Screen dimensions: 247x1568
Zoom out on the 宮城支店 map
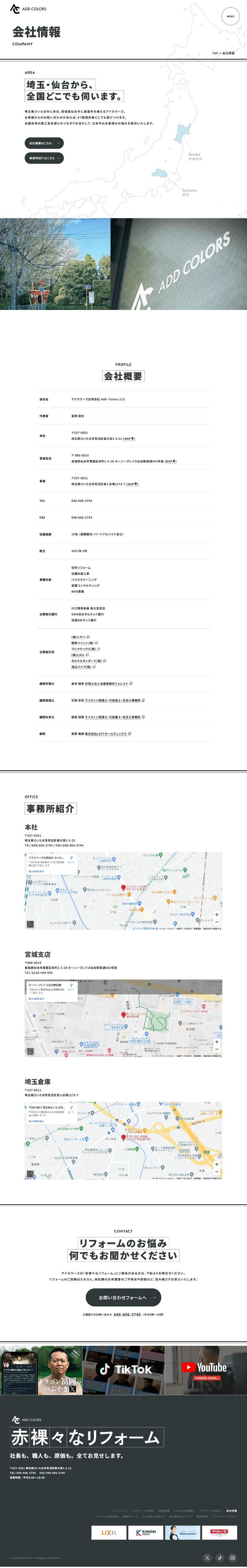[x=217, y=1049]
